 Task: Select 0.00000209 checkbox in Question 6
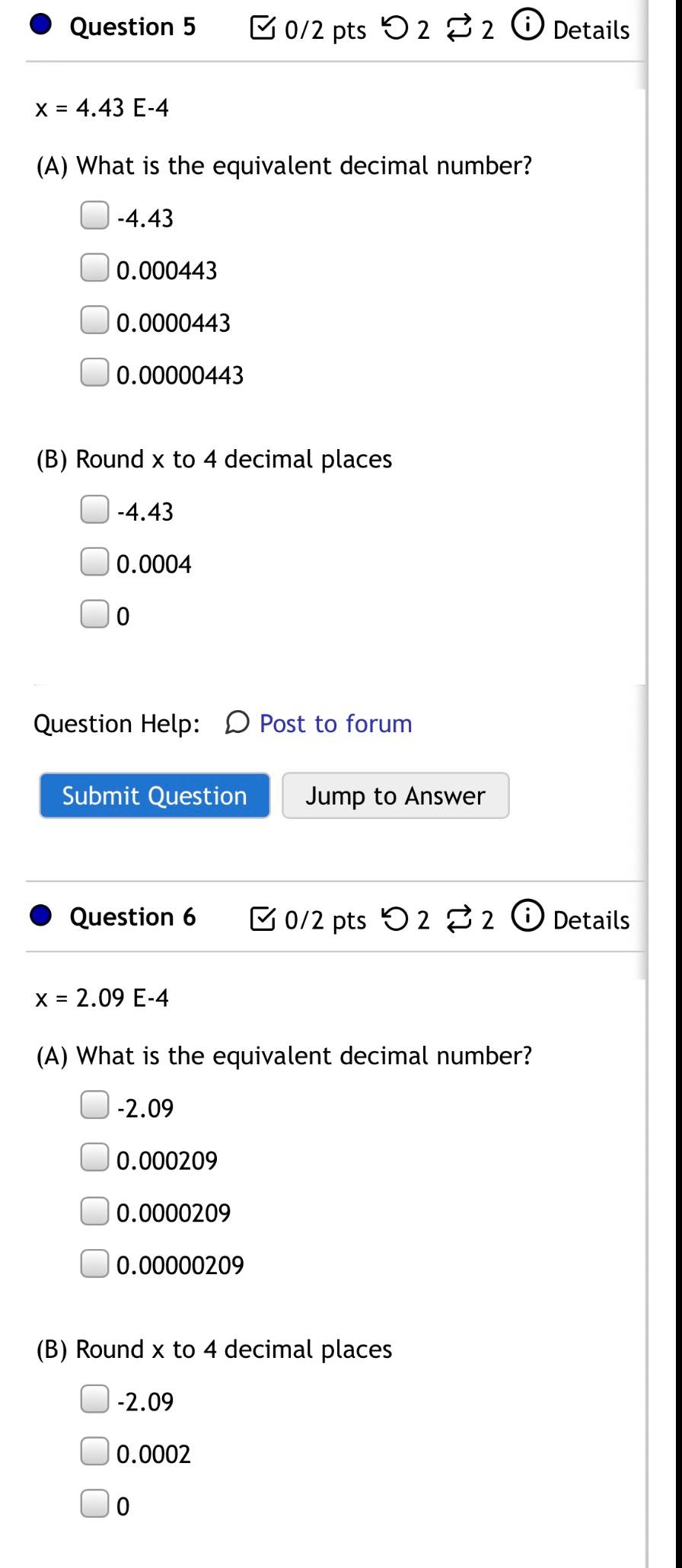pos(94,1263)
